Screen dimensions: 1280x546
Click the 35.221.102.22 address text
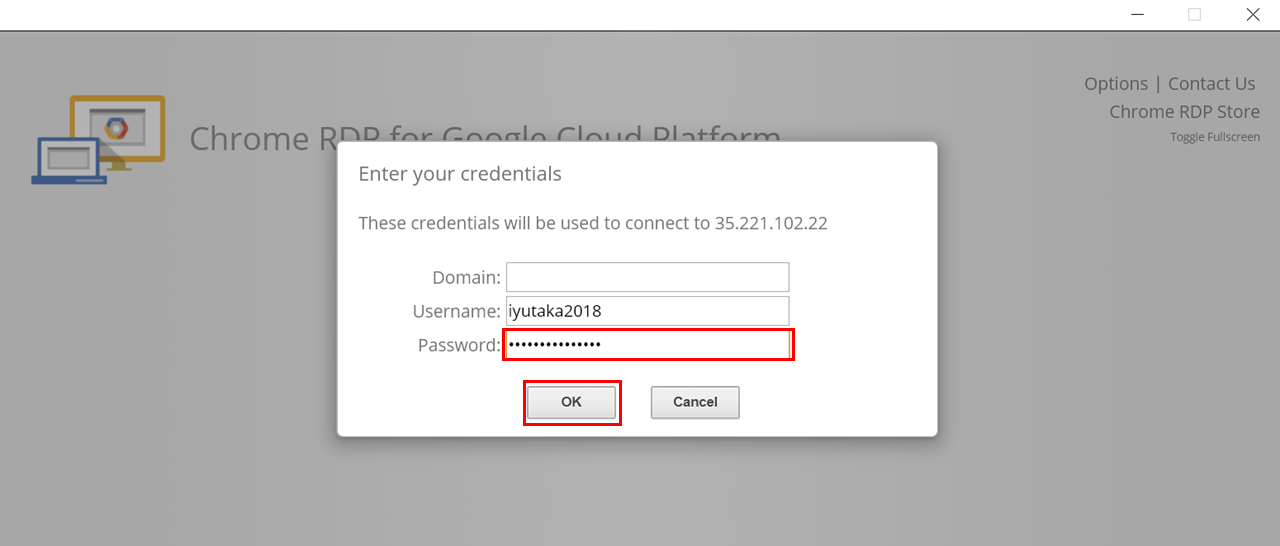(771, 223)
